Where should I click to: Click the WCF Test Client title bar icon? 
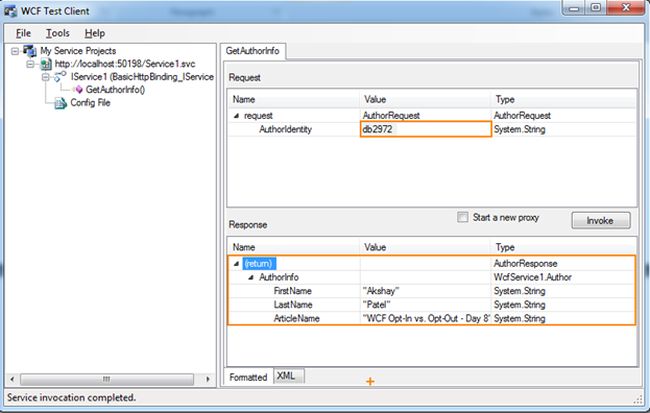(11, 11)
